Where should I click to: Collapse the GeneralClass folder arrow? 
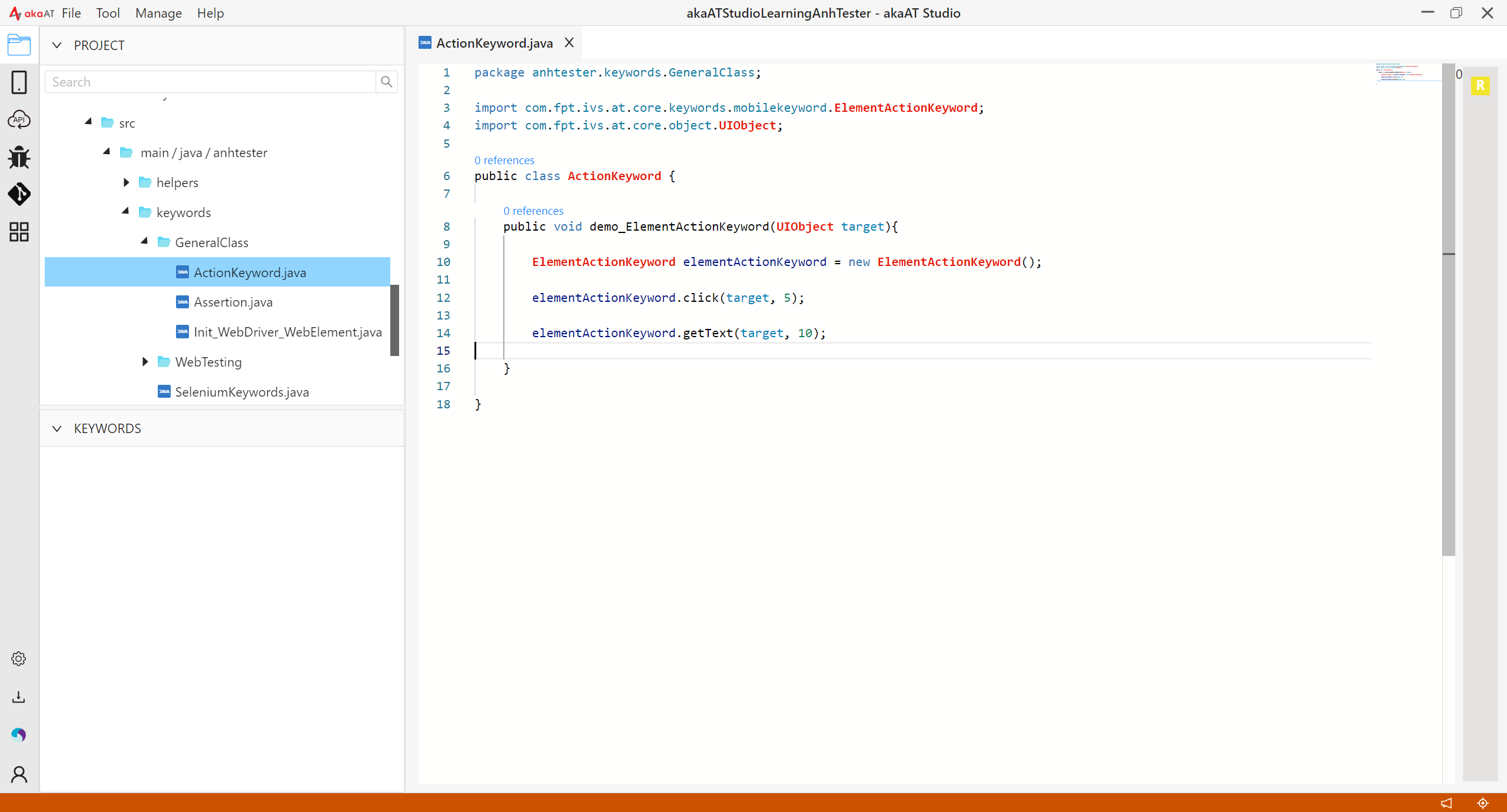pos(144,241)
